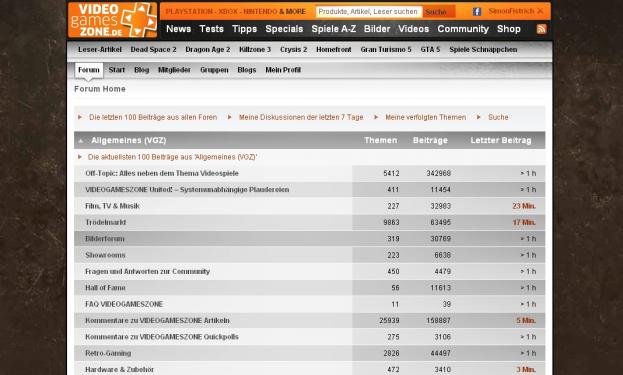Select the Start tab
Viewport: 623px width, 375px height.
tap(117, 70)
